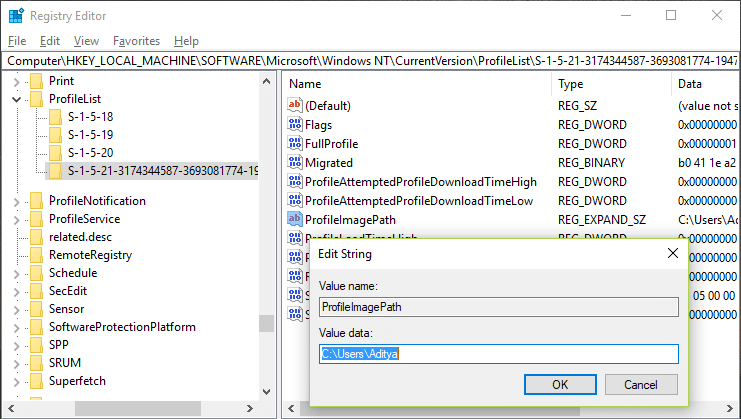
Task: Expand the ProfileNotification tree node
Action: [17, 201]
